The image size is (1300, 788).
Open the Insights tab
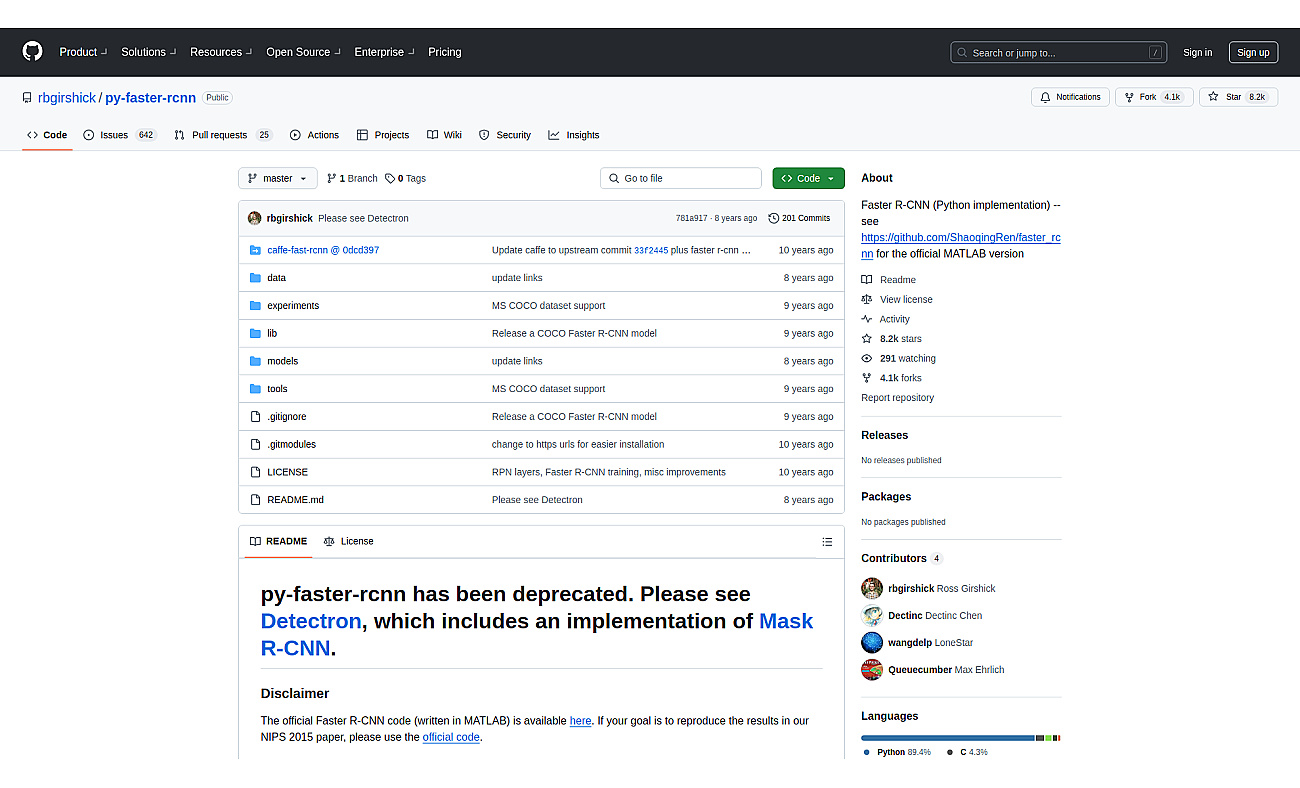pyautogui.click(x=574, y=135)
